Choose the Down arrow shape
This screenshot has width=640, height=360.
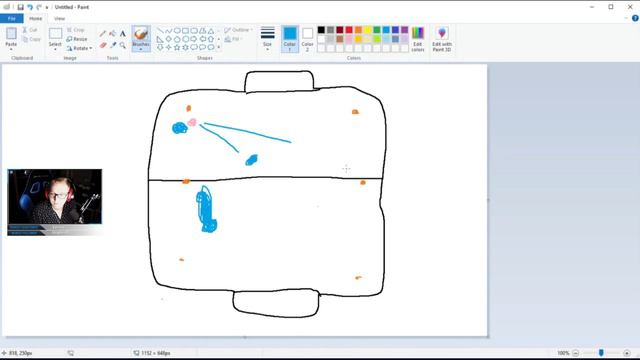pos(160,47)
